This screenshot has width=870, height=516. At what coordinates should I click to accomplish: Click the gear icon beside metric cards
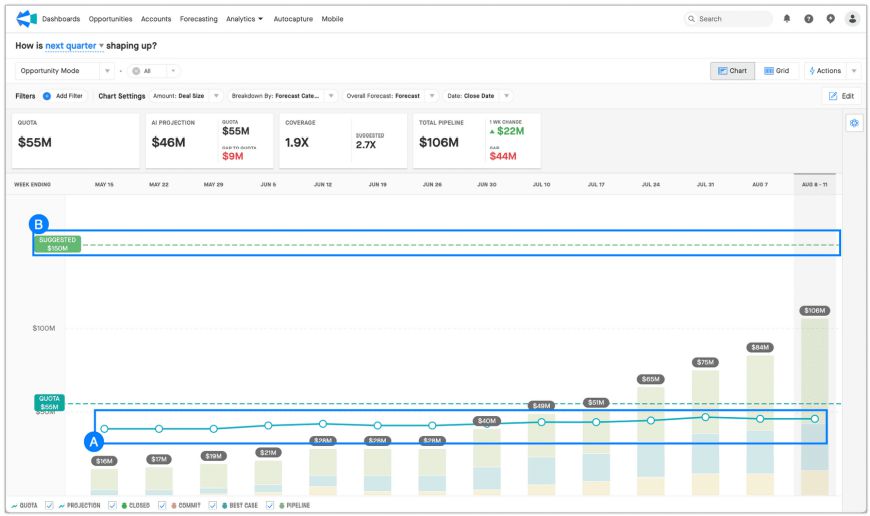pos(854,123)
